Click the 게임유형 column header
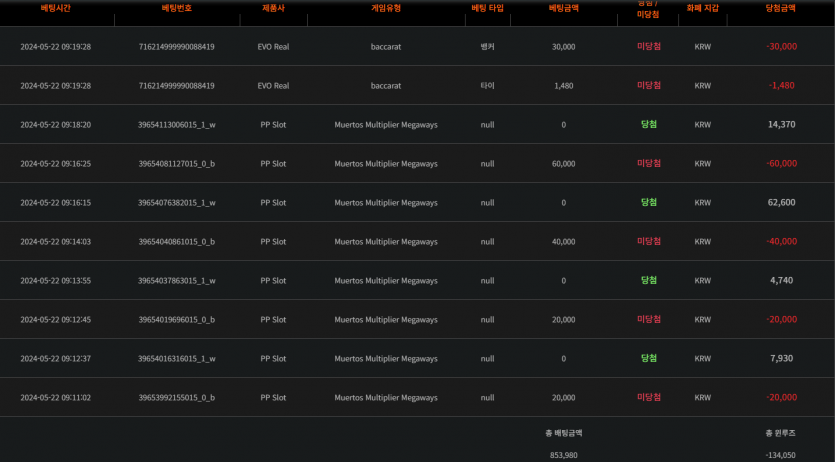 pyautogui.click(x=386, y=8)
